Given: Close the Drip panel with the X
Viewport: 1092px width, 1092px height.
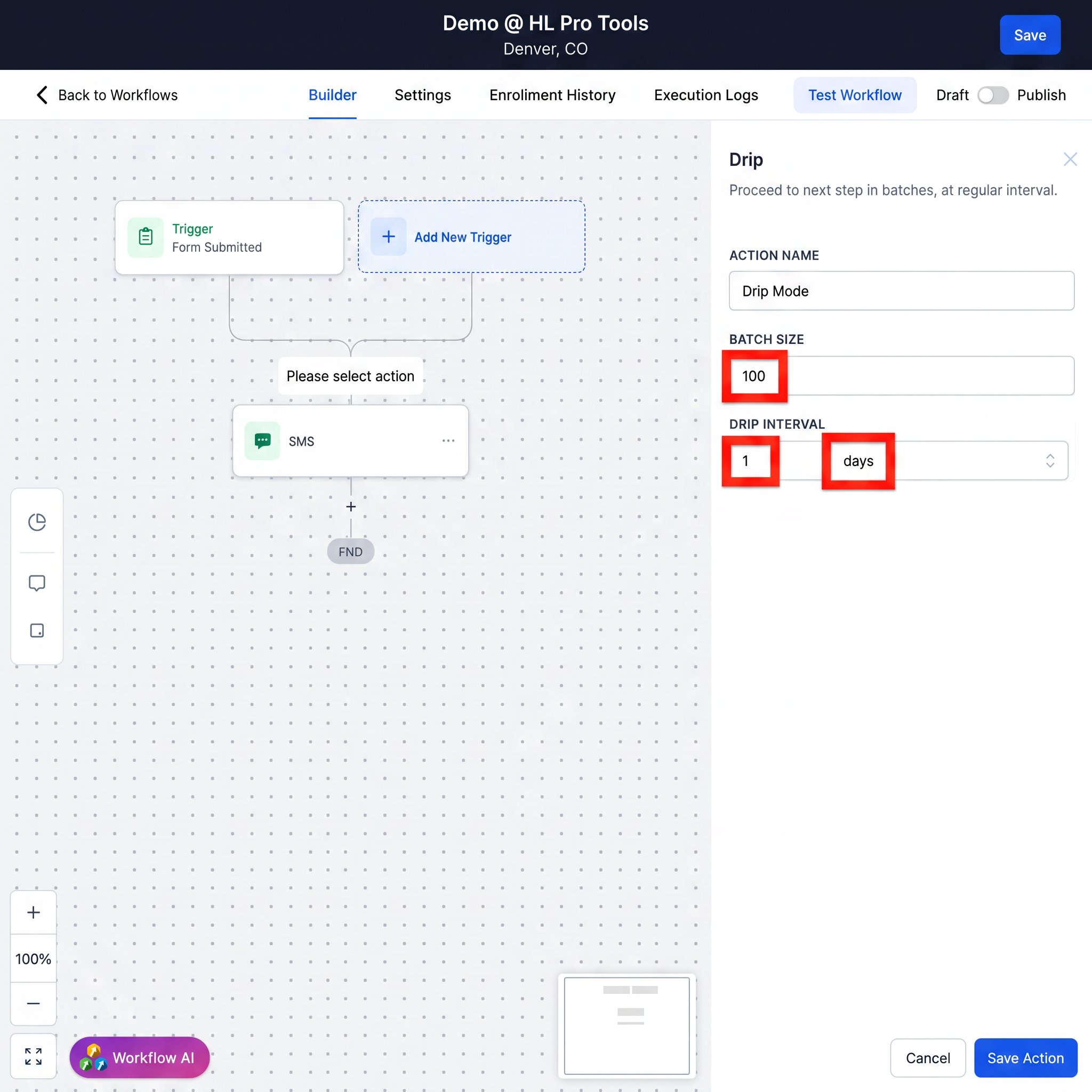Looking at the screenshot, I should (x=1070, y=159).
